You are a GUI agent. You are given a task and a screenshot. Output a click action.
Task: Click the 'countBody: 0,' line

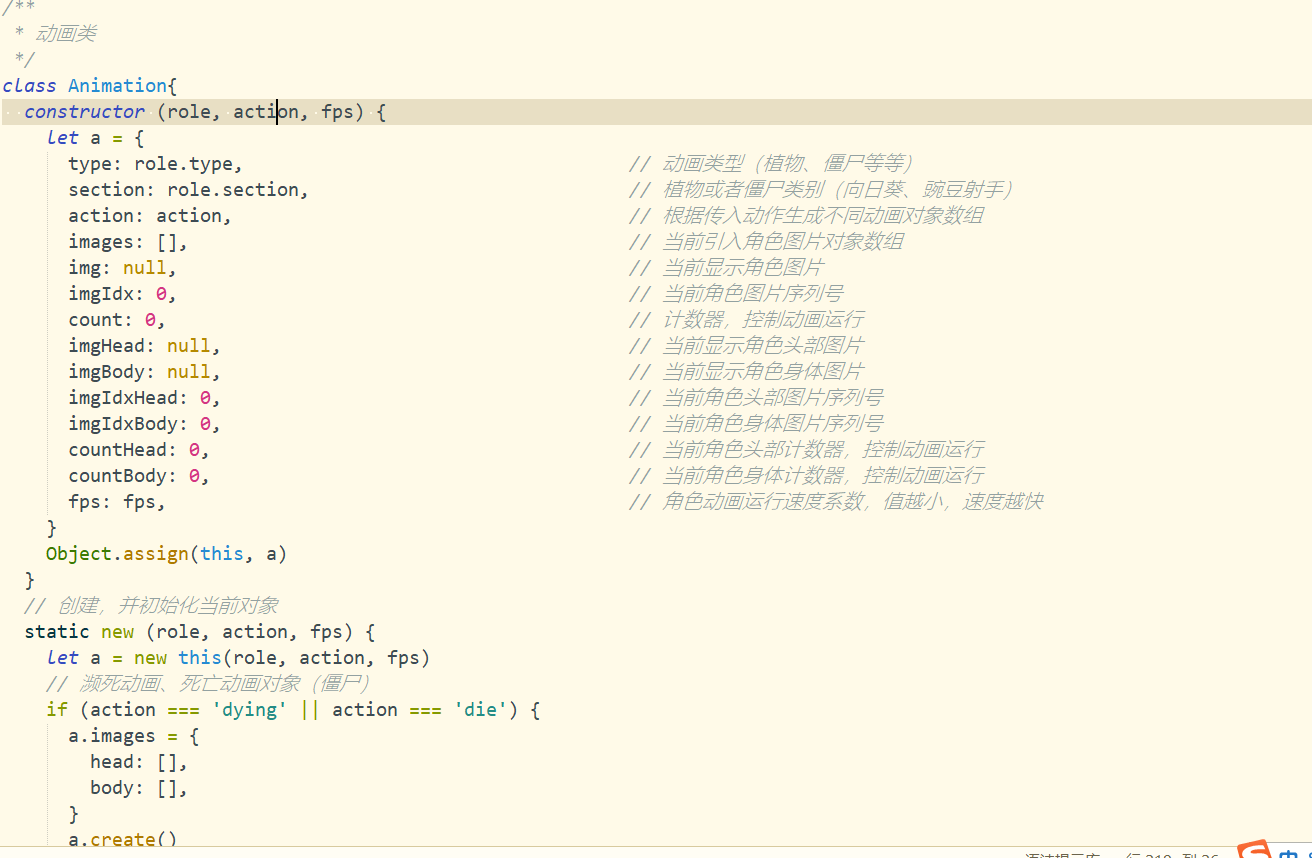click(x=139, y=475)
